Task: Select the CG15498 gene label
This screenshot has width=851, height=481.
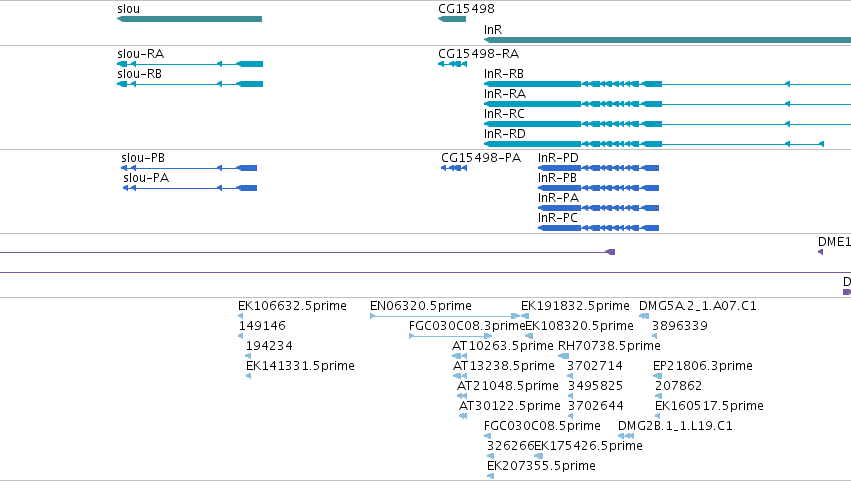Action: click(466, 9)
